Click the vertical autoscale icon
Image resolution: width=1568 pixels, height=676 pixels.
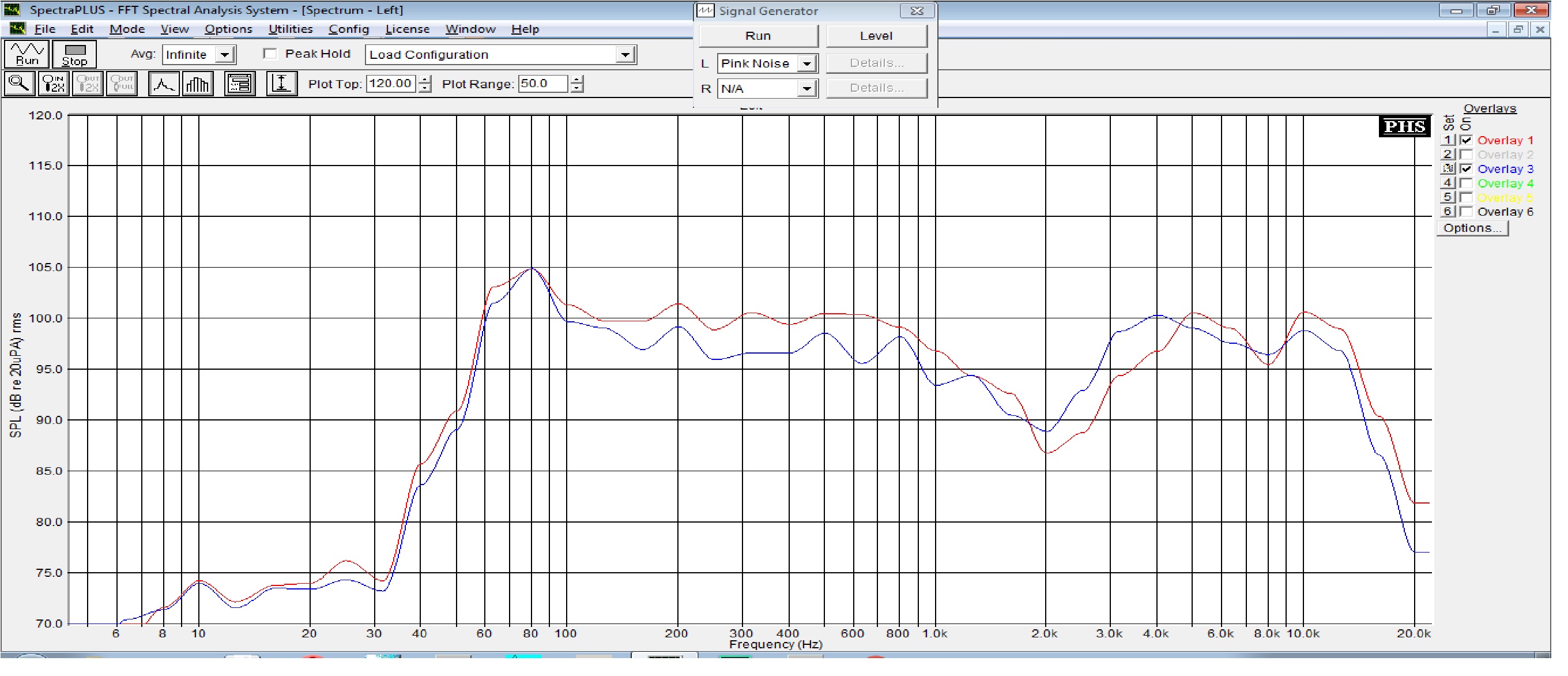point(281,84)
